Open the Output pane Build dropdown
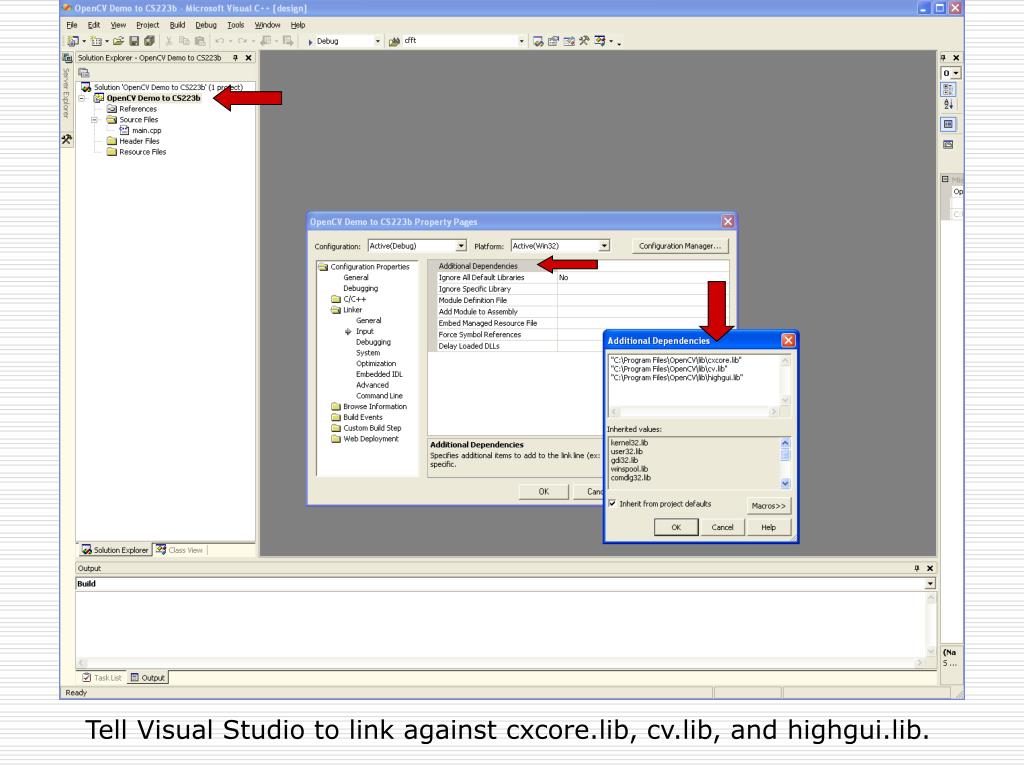Screen dimensions: 1024x768 pyautogui.click(x=929, y=584)
